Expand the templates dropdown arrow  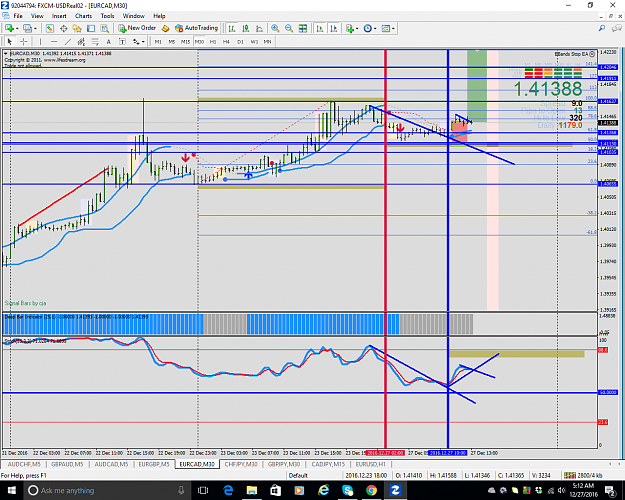pyautogui.click(x=393, y=28)
